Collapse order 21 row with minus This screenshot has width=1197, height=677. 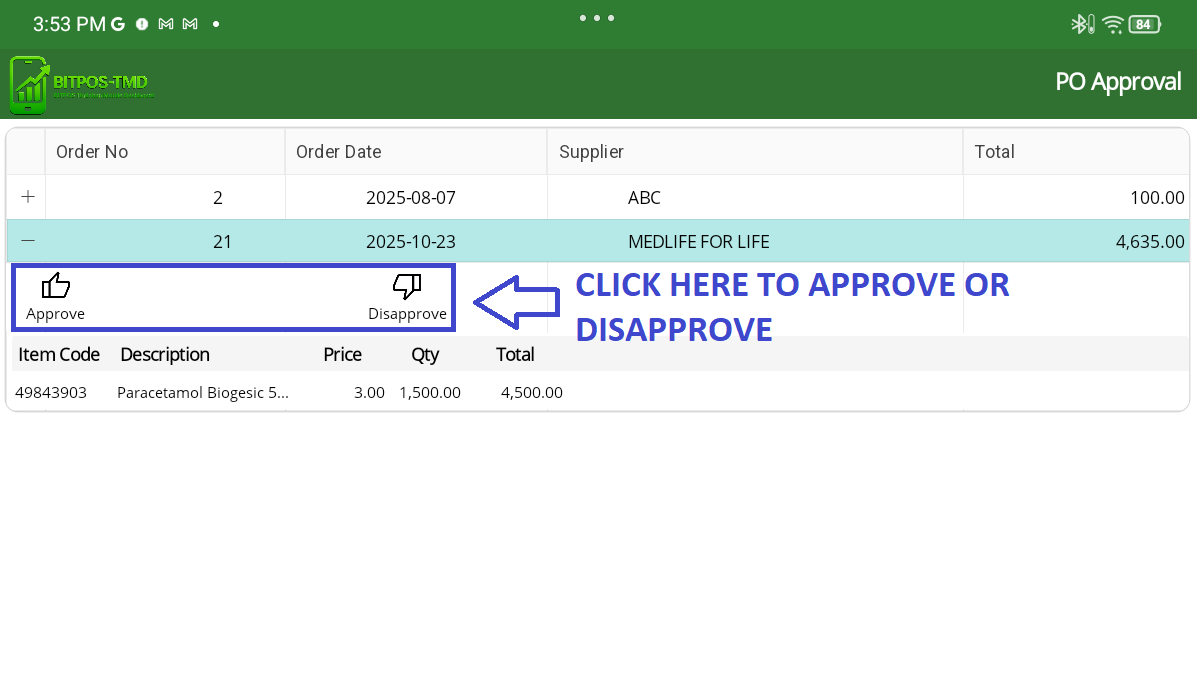[28, 241]
